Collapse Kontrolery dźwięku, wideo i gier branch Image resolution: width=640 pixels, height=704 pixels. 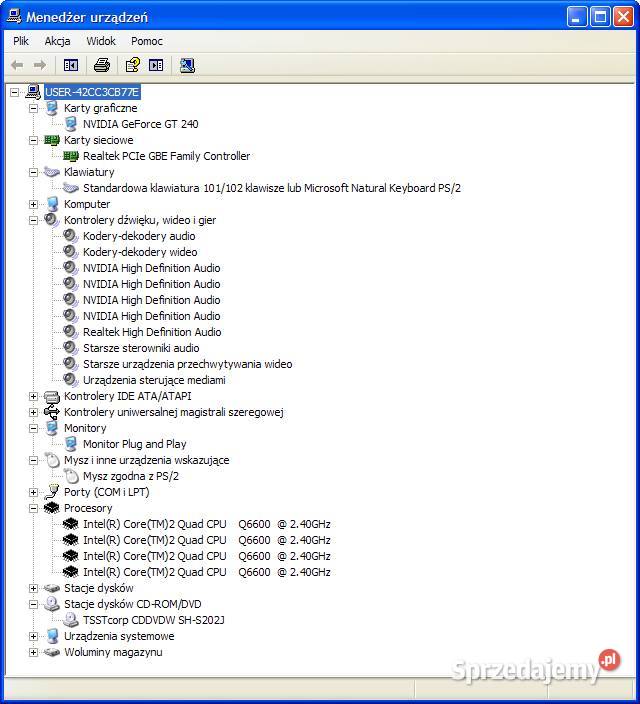pos(33,220)
